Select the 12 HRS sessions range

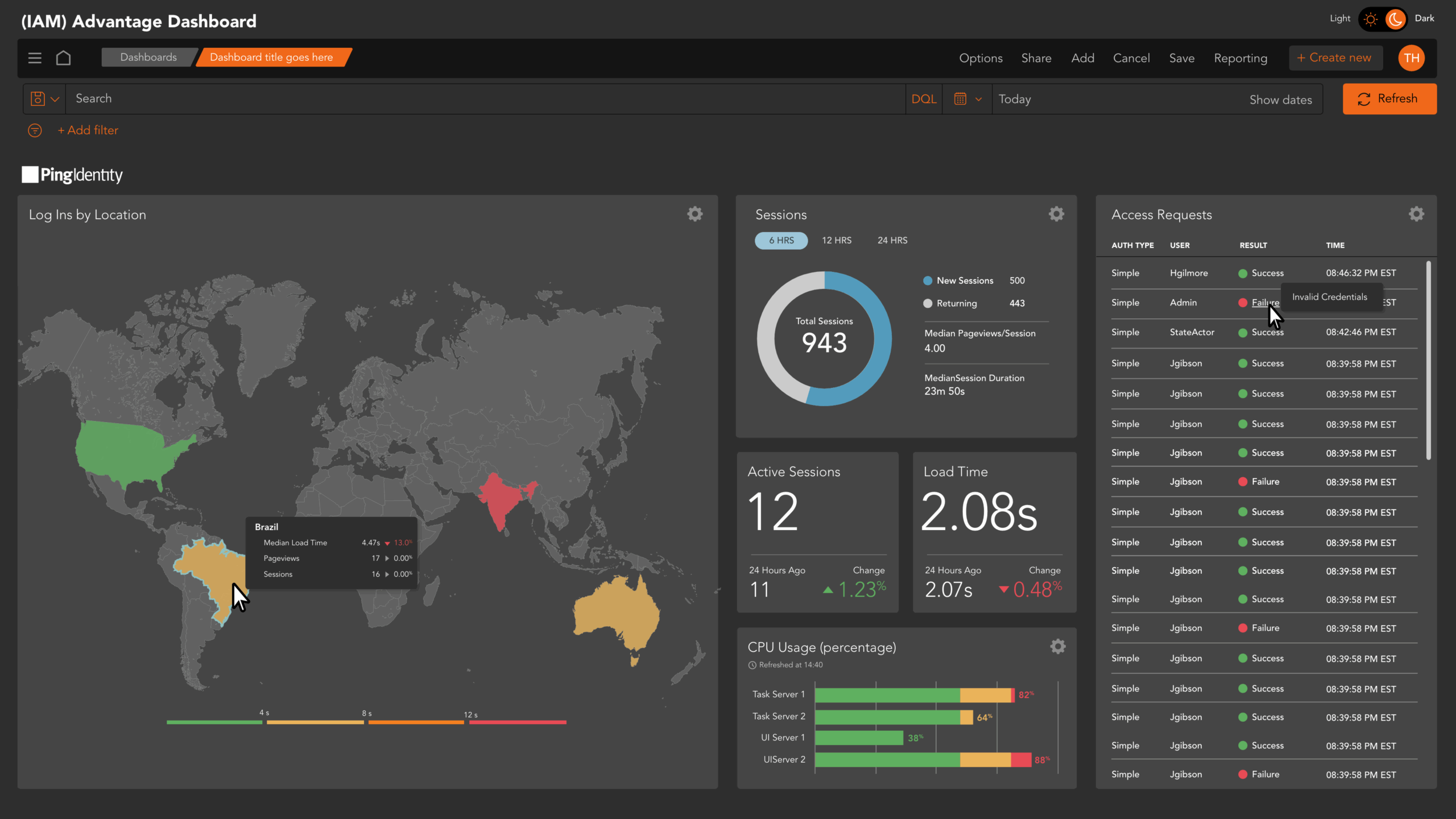(836, 241)
